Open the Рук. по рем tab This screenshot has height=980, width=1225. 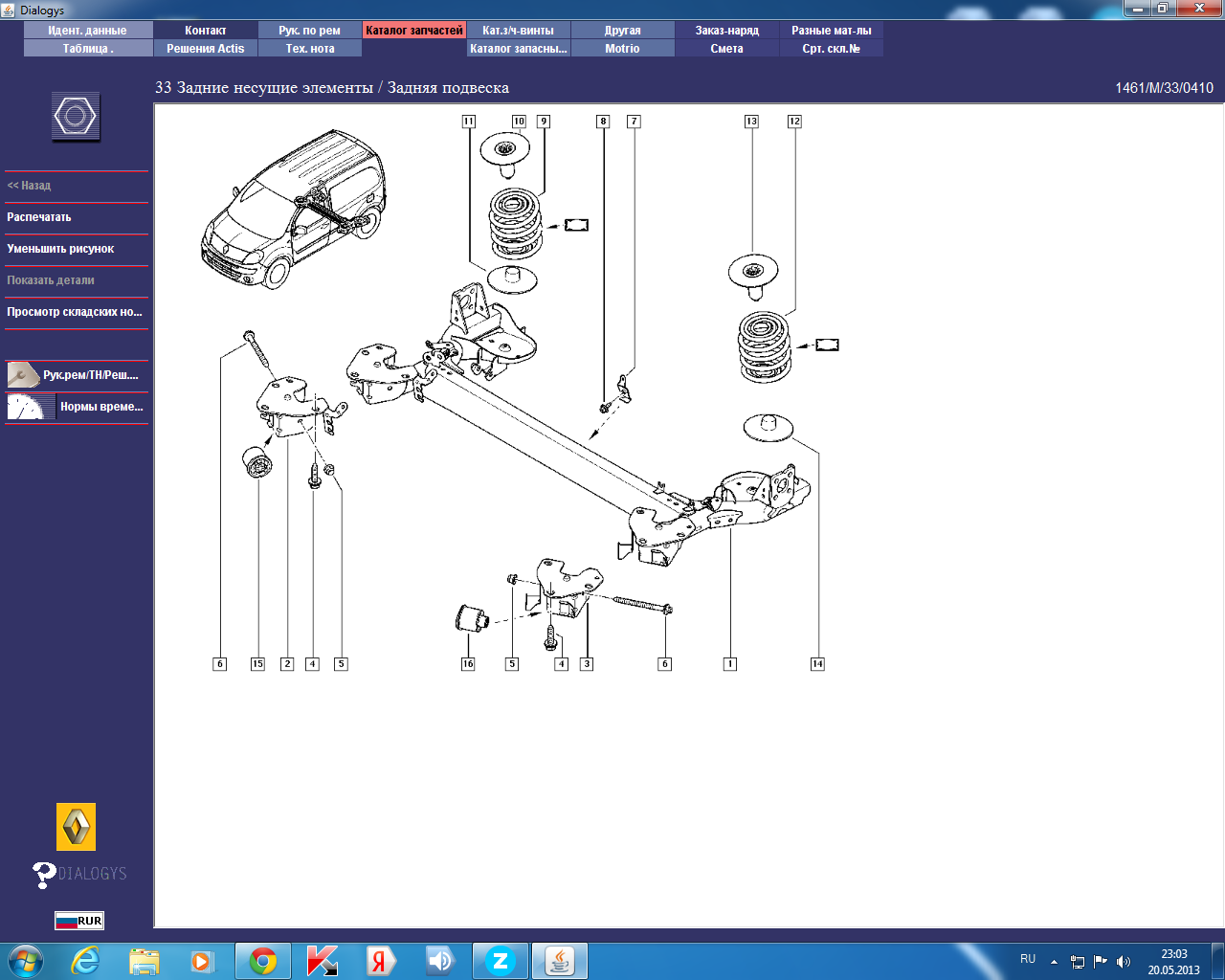coord(310,31)
